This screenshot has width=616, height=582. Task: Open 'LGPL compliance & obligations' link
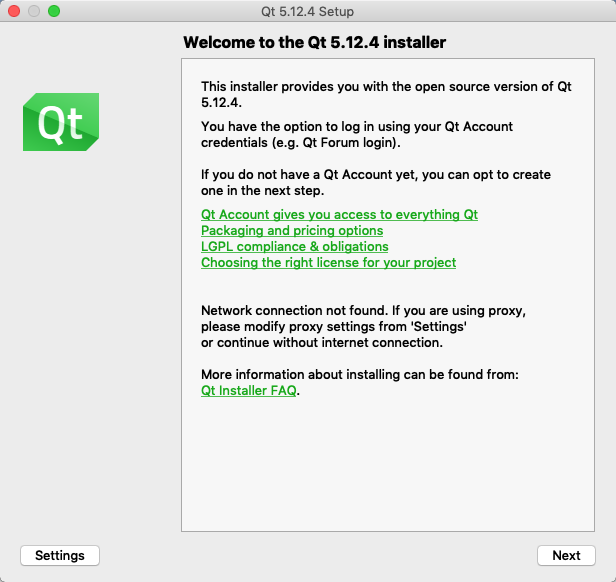tap(295, 246)
